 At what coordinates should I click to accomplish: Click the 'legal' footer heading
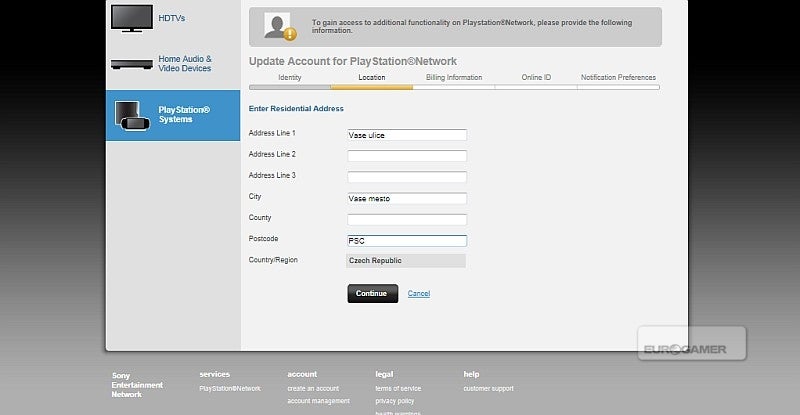[x=384, y=374]
